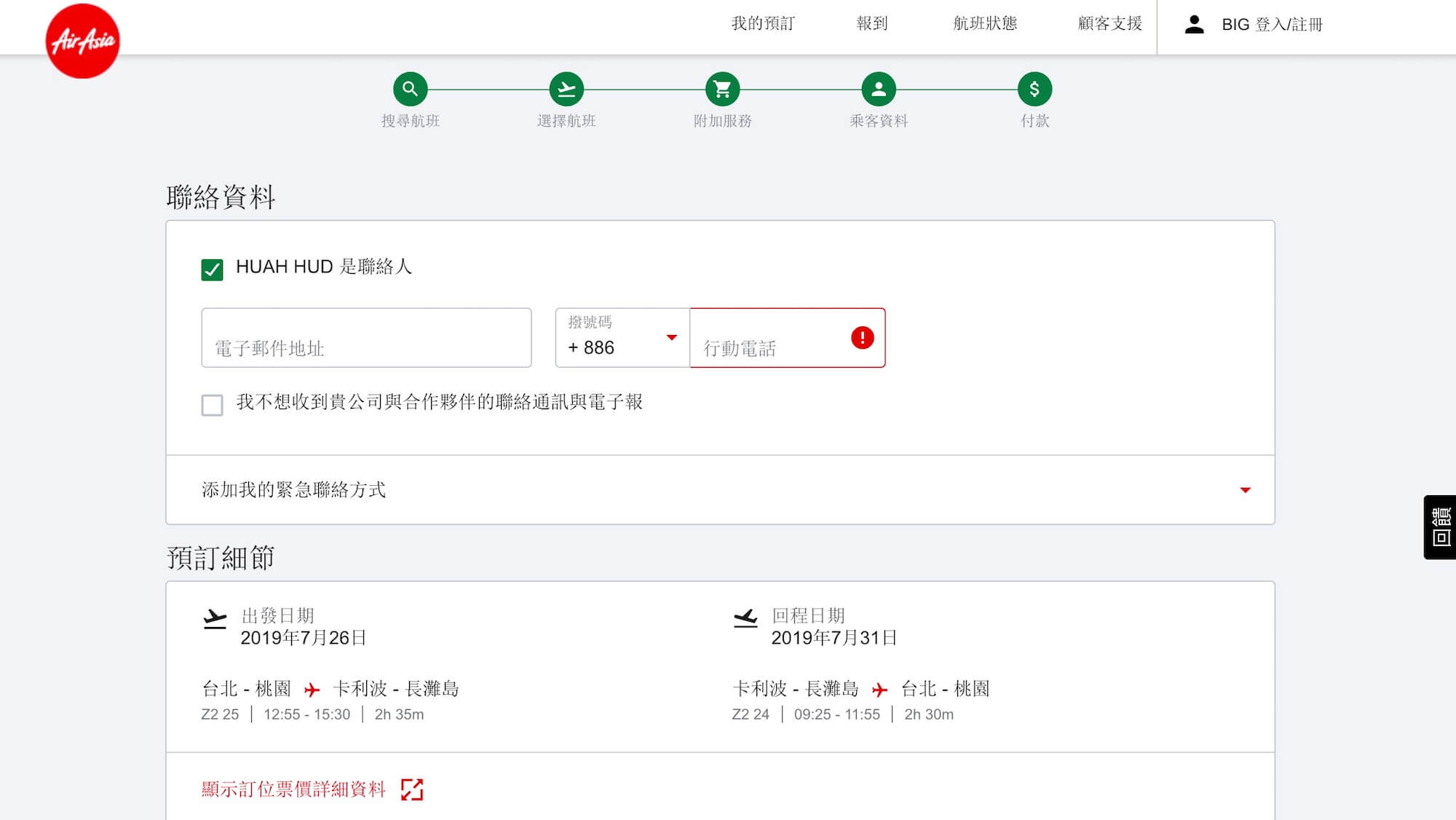Uncheck HUAH HUD is contact person checkbox
The width and height of the screenshot is (1456, 820).
[x=212, y=269]
